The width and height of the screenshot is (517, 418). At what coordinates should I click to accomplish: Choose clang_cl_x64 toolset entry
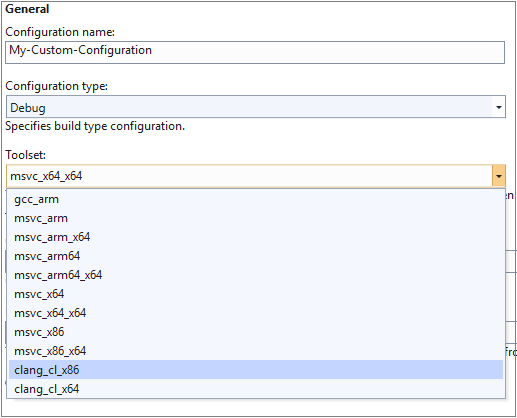256,389
